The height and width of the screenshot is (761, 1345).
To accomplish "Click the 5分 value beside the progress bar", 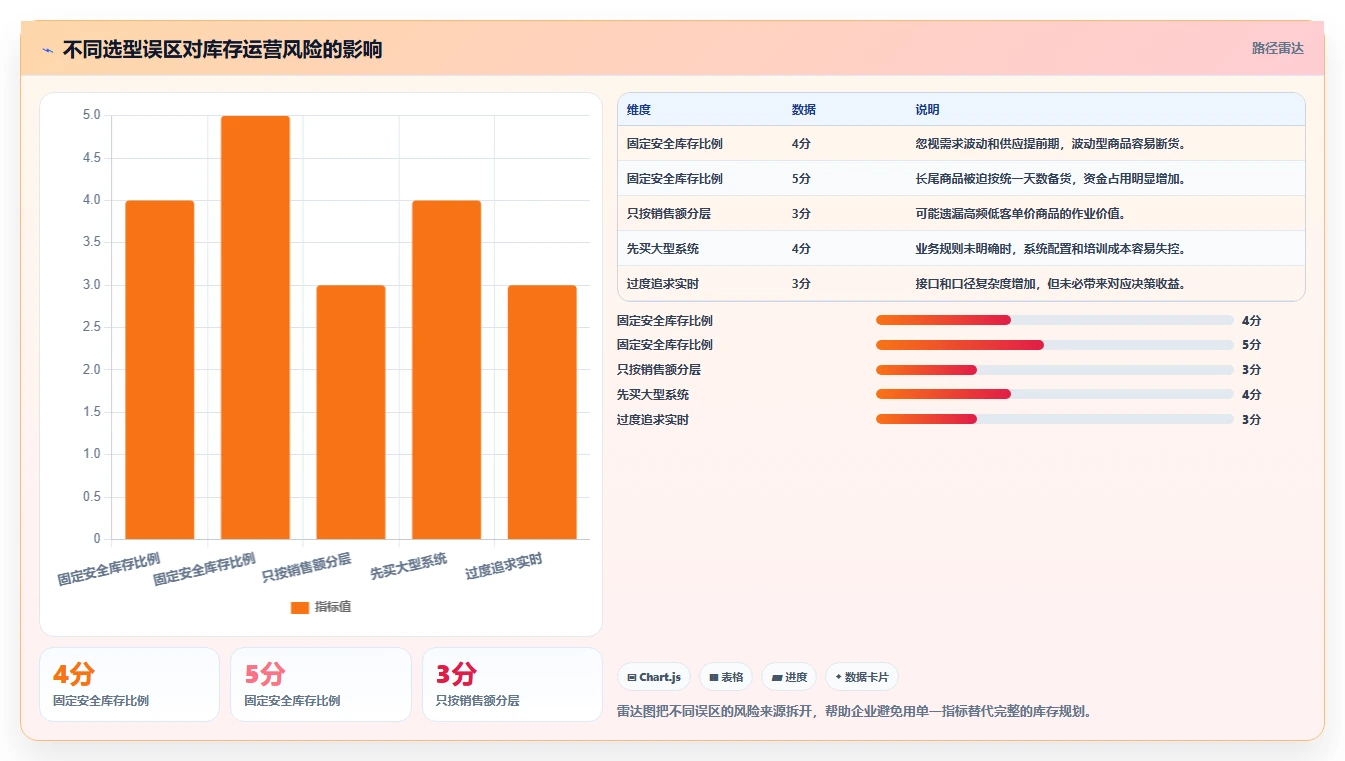I will (1251, 345).
